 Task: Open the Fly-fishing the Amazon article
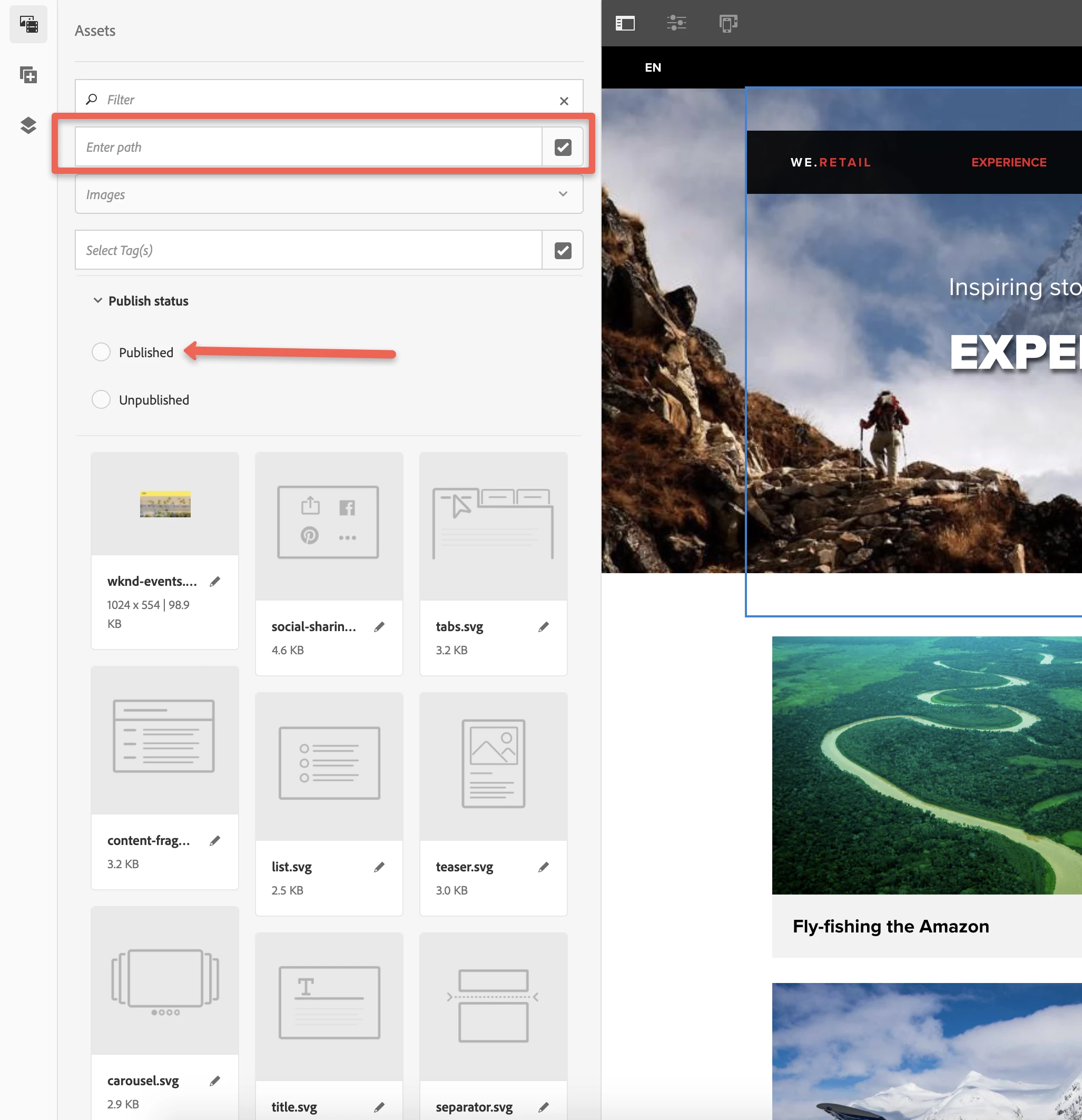pos(890,926)
